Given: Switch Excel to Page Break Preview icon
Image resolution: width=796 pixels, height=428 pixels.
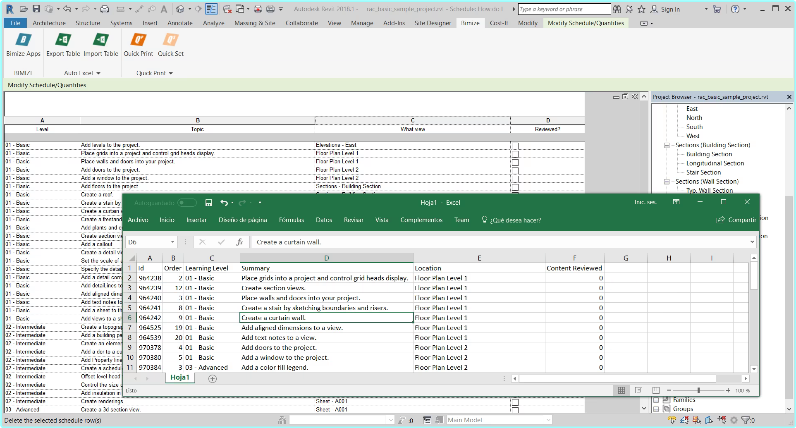Looking at the screenshot, I should click(655, 390).
